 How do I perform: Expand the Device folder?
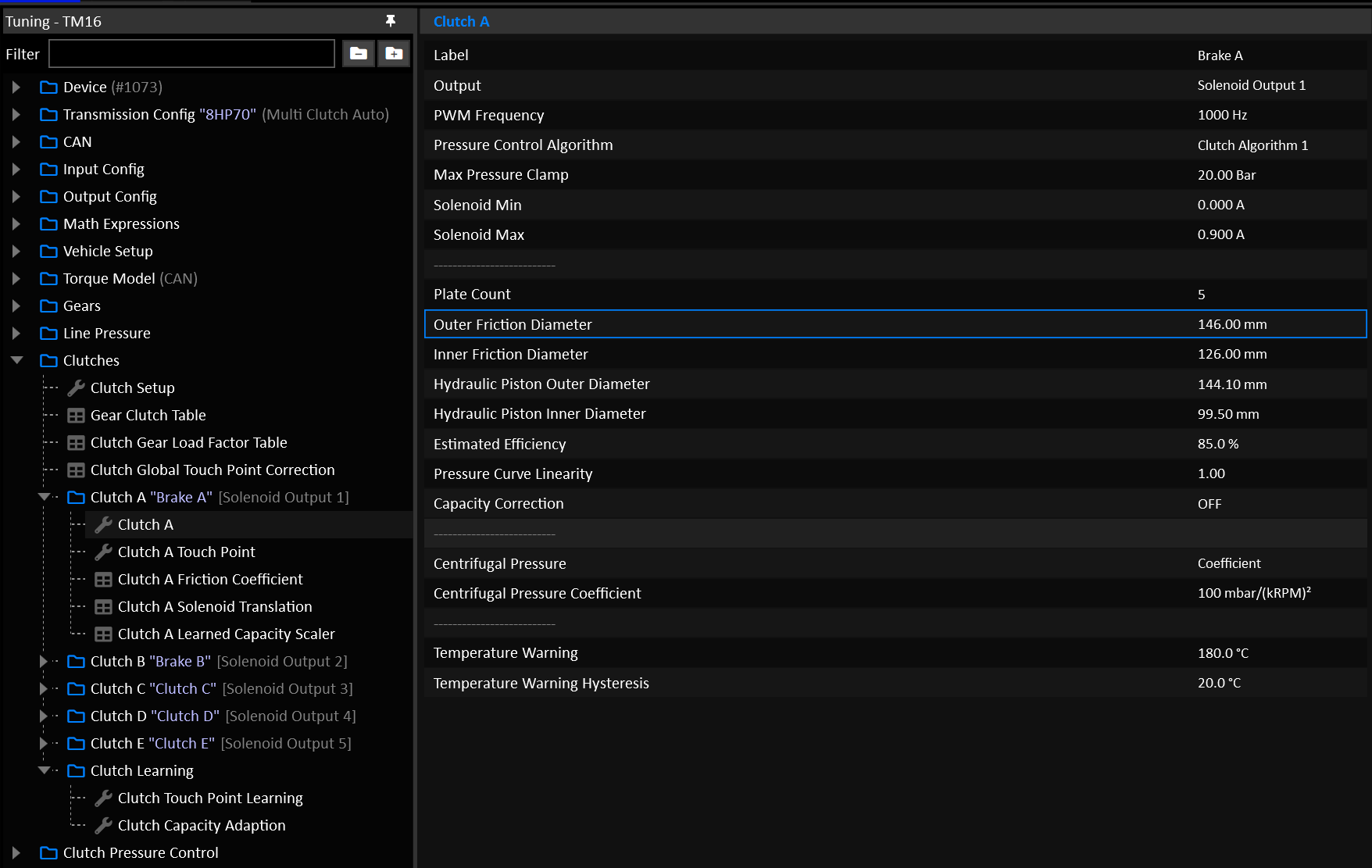[x=16, y=87]
